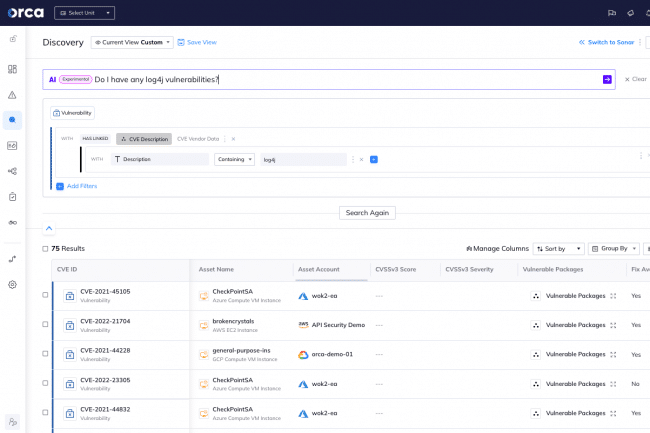Open the Containing operator dropdown
This screenshot has width=650, height=433.
point(234,159)
